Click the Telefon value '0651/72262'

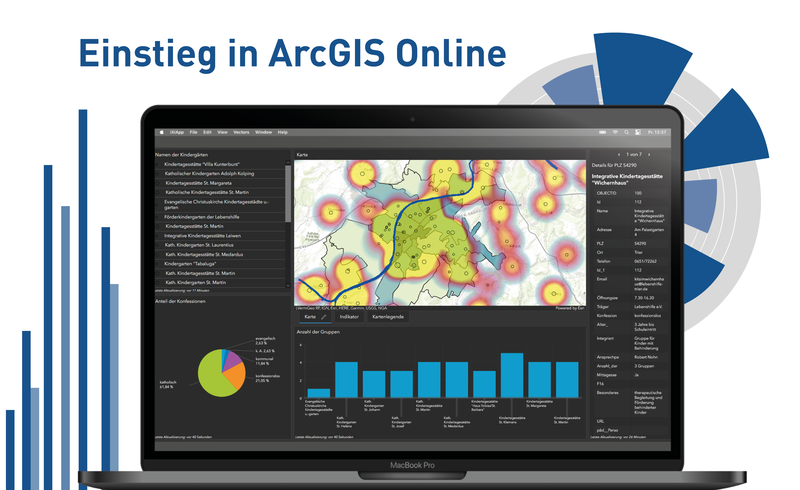645,261
